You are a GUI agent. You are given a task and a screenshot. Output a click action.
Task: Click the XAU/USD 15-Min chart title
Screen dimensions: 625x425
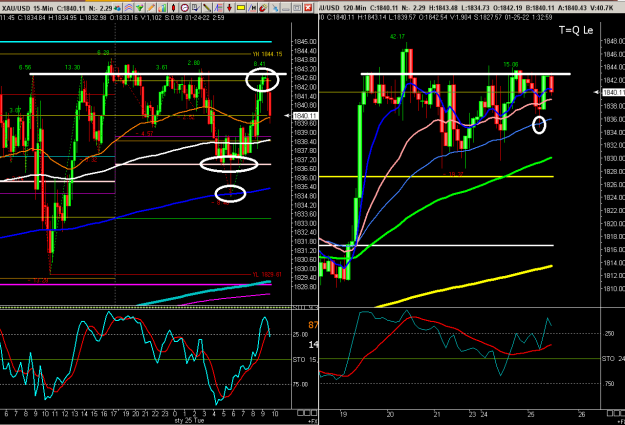pyautogui.click(x=28, y=8)
